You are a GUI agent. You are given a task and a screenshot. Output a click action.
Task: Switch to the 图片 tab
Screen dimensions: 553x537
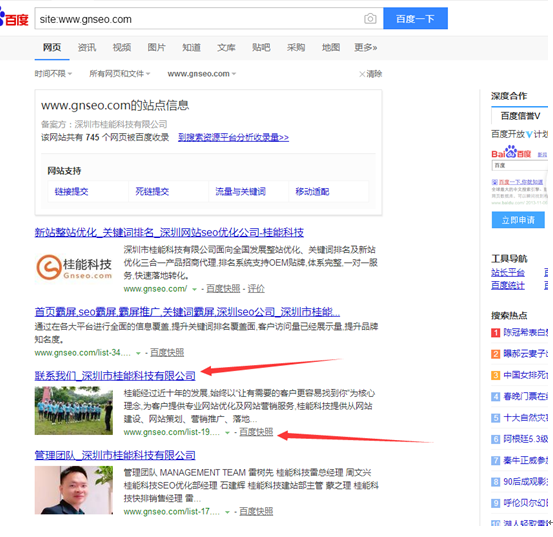[157, 47]
